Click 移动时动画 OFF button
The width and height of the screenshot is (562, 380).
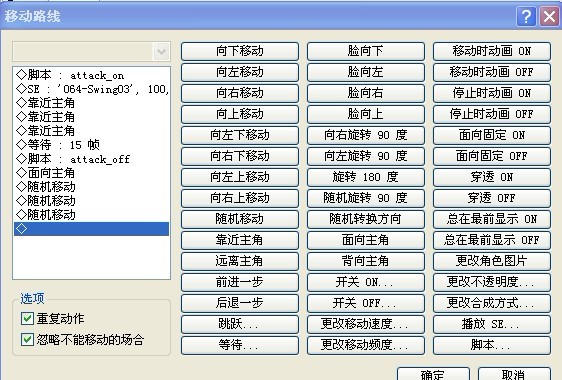pos(492,72)
